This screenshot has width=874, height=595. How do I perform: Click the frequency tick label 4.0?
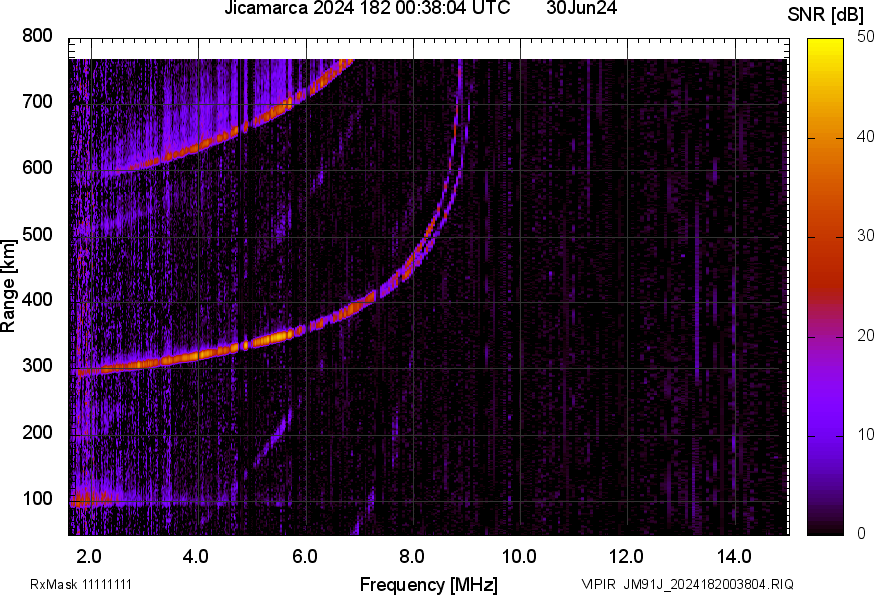click(x=196, y=556)
